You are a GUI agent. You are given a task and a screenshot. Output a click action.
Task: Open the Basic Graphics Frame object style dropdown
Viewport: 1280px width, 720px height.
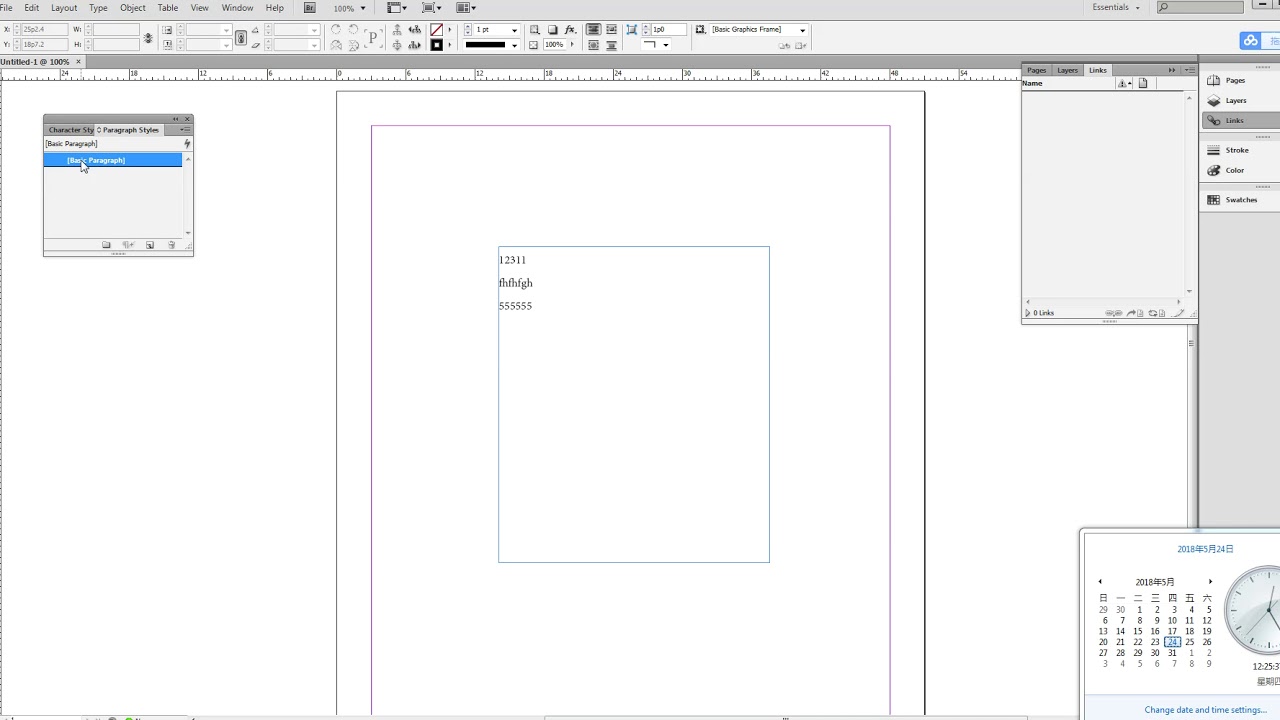(x=802, y=30)
